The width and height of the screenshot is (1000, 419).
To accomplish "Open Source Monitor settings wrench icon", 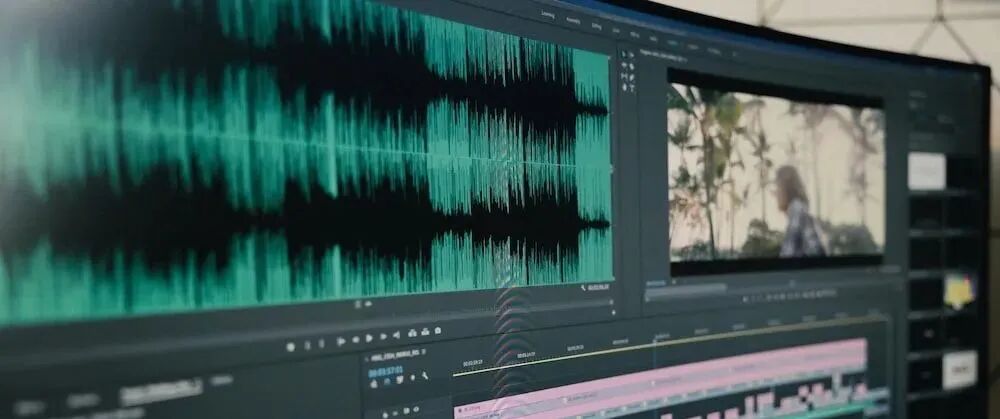I will point(584,288).
